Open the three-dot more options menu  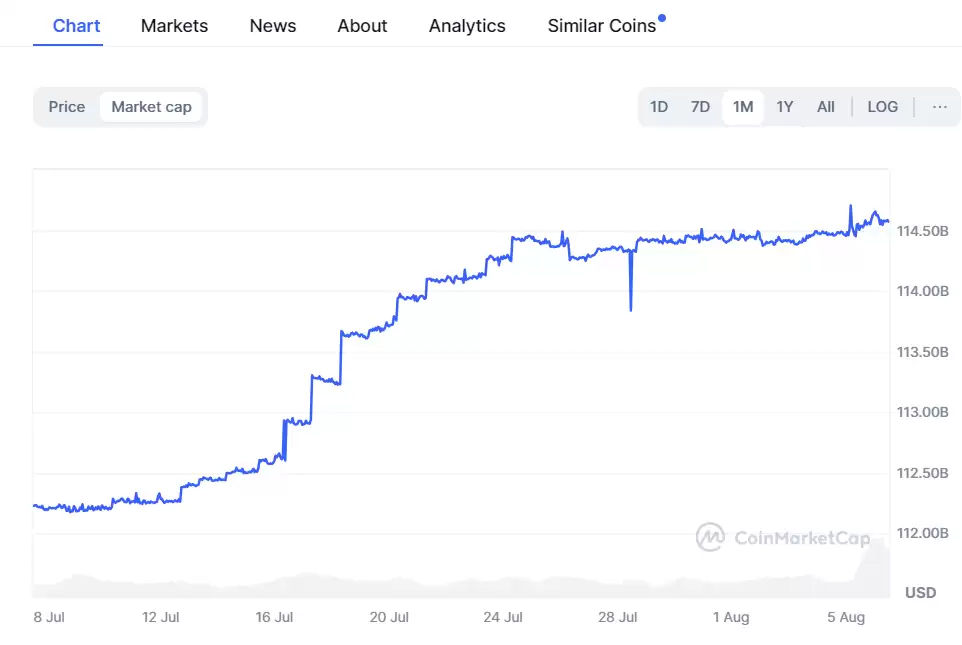pyautogui.click(x=939, y=107)
